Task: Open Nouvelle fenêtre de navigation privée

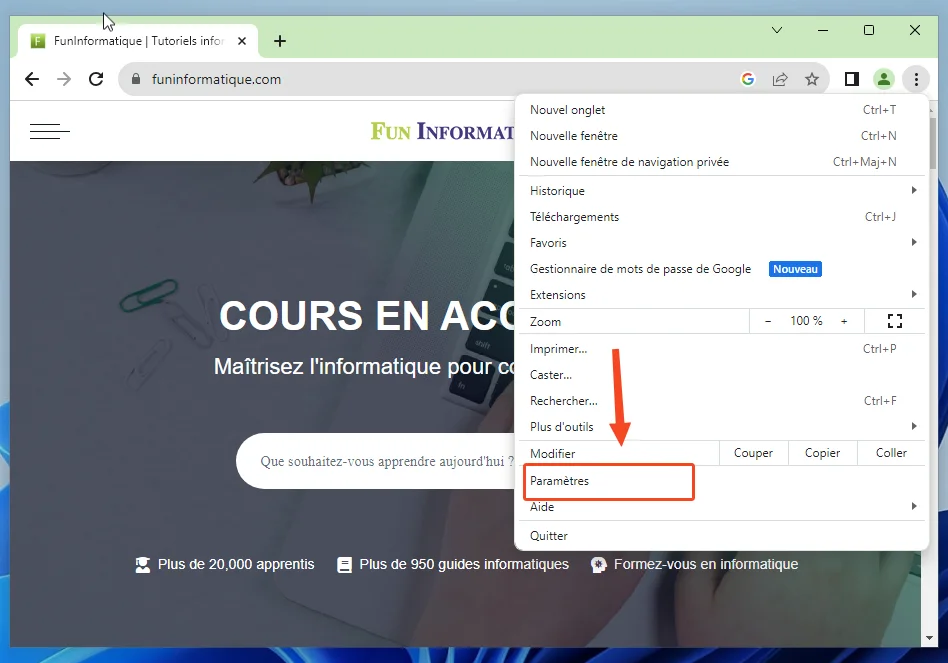Action: point(720,162)
